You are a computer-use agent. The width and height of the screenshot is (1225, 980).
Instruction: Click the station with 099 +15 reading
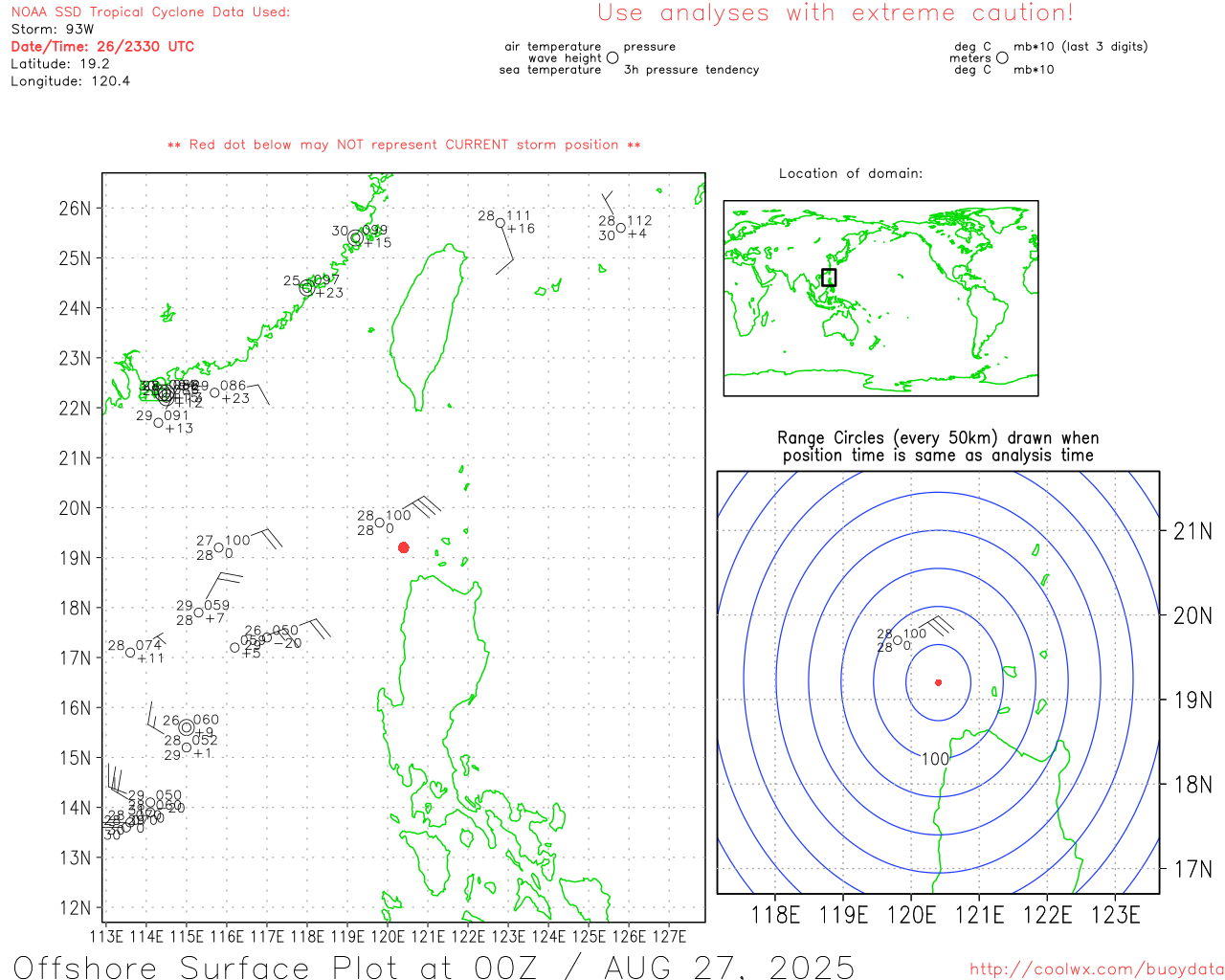coord(356,237)
